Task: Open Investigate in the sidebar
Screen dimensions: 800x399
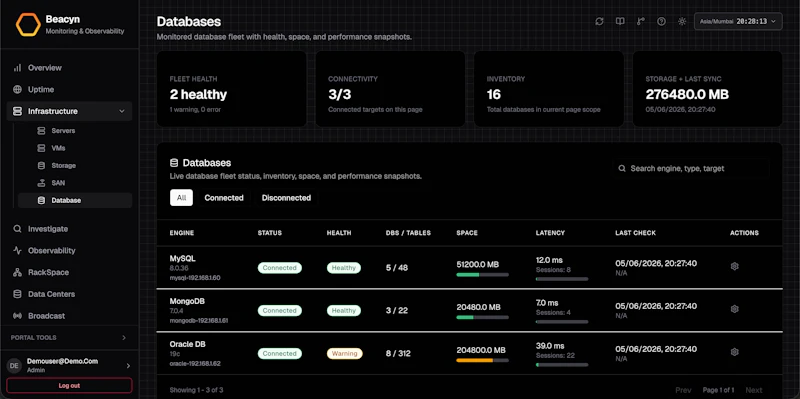Action: click(x=69, y=229)
